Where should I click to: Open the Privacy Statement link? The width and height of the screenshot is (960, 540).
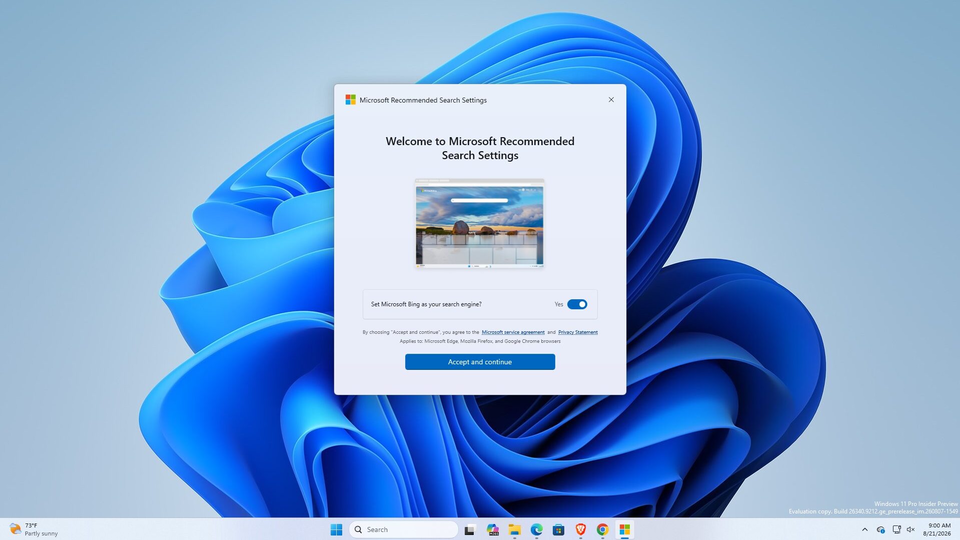[x=577, y=332]
